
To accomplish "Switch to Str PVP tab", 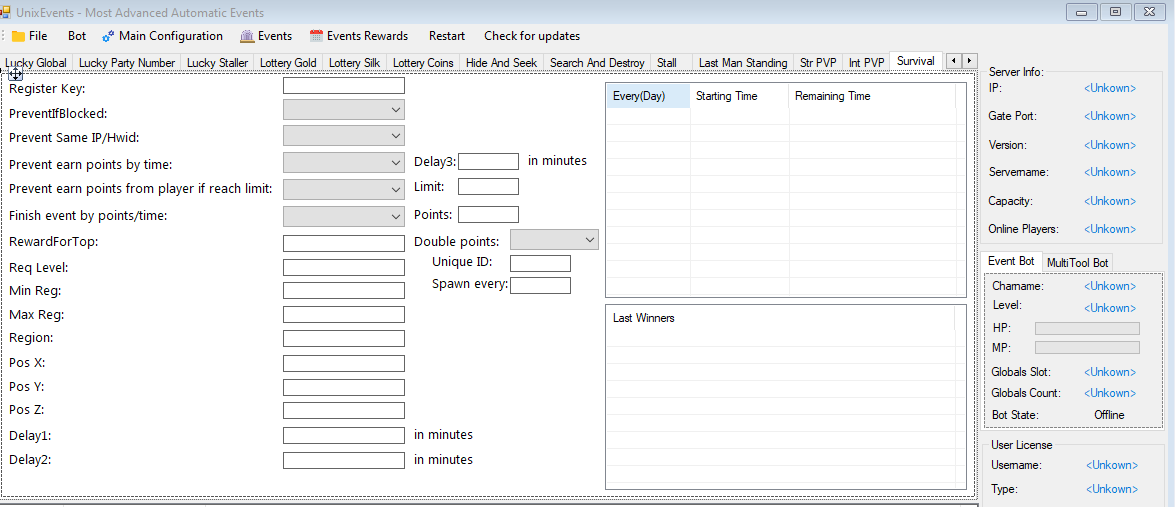I will (818, 63).
